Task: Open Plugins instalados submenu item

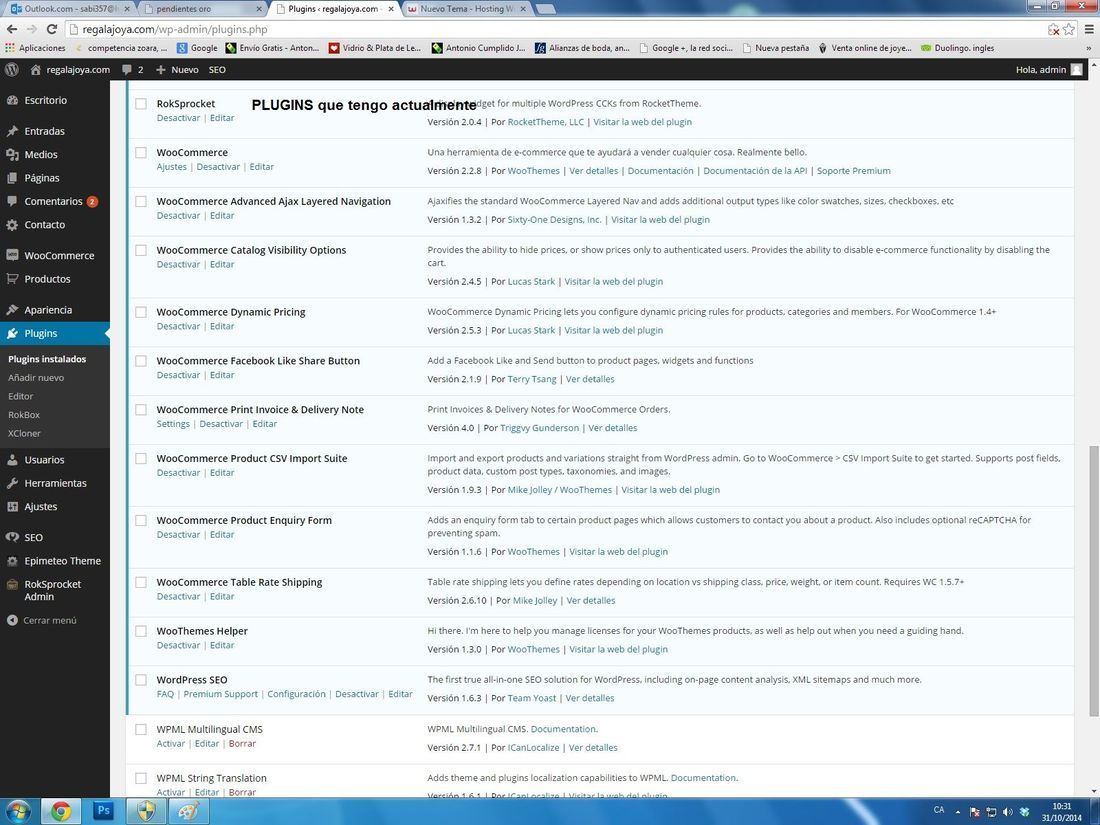Action: coord(47,358)
